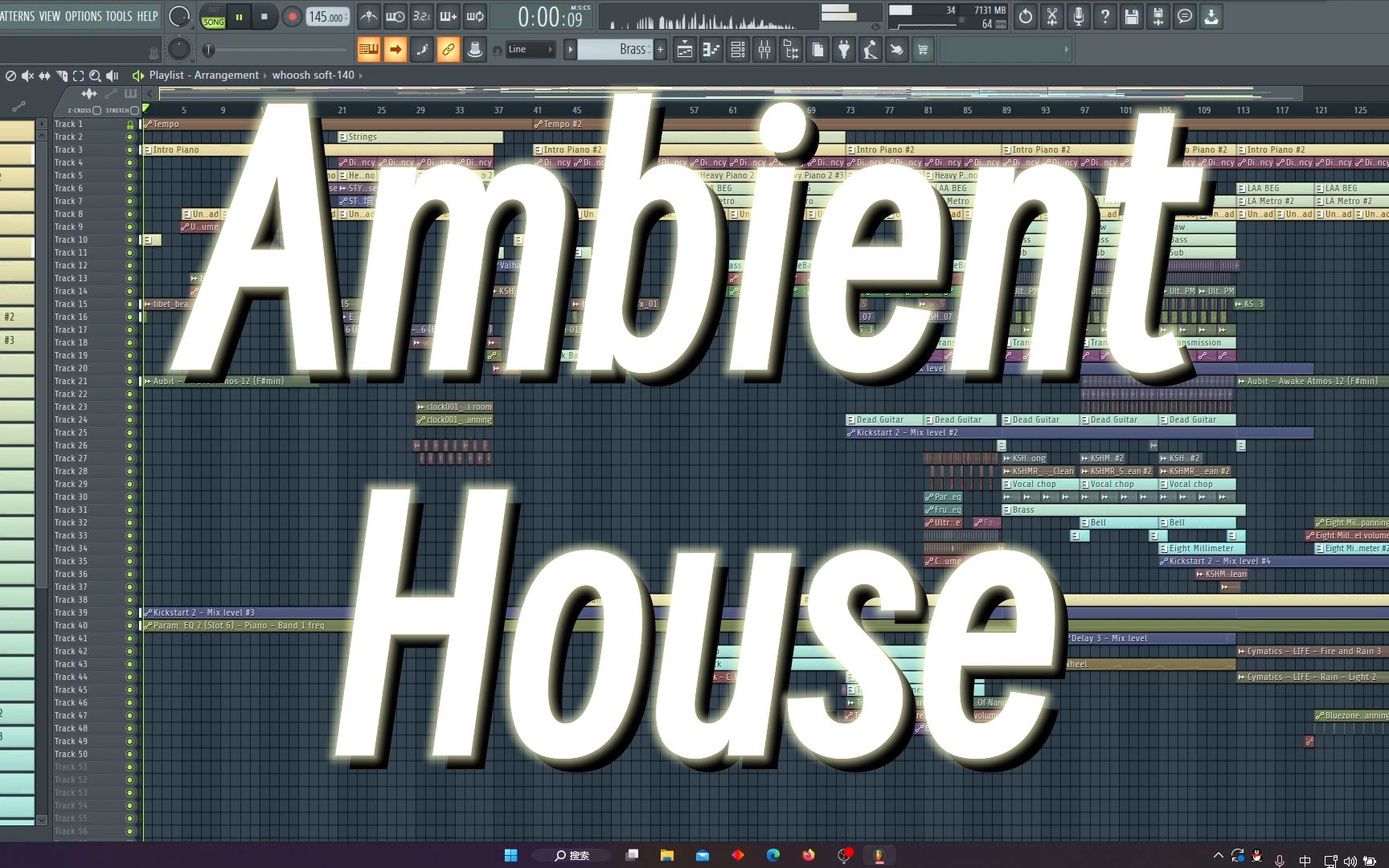Image resolution: width=1389 pixels, height=868 pixels.
Task: Unlock the padlock on Track 1
Action: click(130, 124)
